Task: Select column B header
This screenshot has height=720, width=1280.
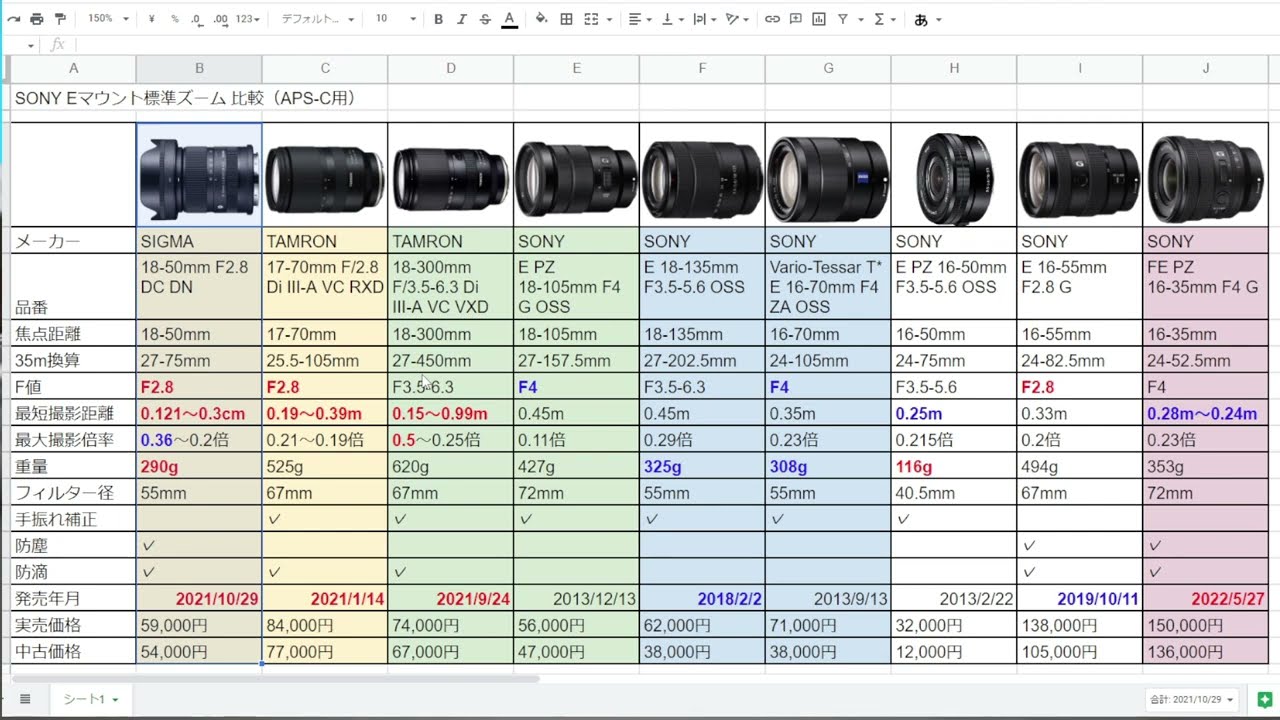Action: tap(199, 68)
